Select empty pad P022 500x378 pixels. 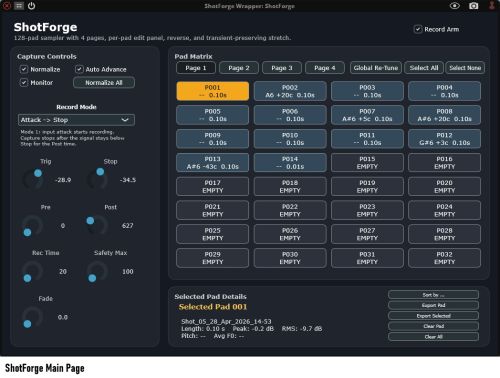[290, 210]
